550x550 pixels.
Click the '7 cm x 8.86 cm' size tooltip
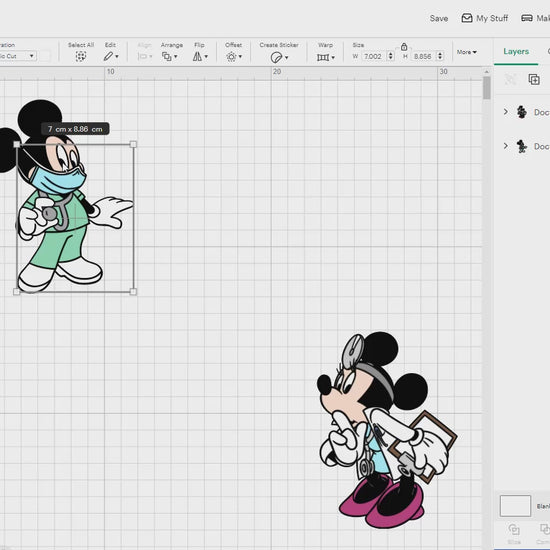point(75,129)
